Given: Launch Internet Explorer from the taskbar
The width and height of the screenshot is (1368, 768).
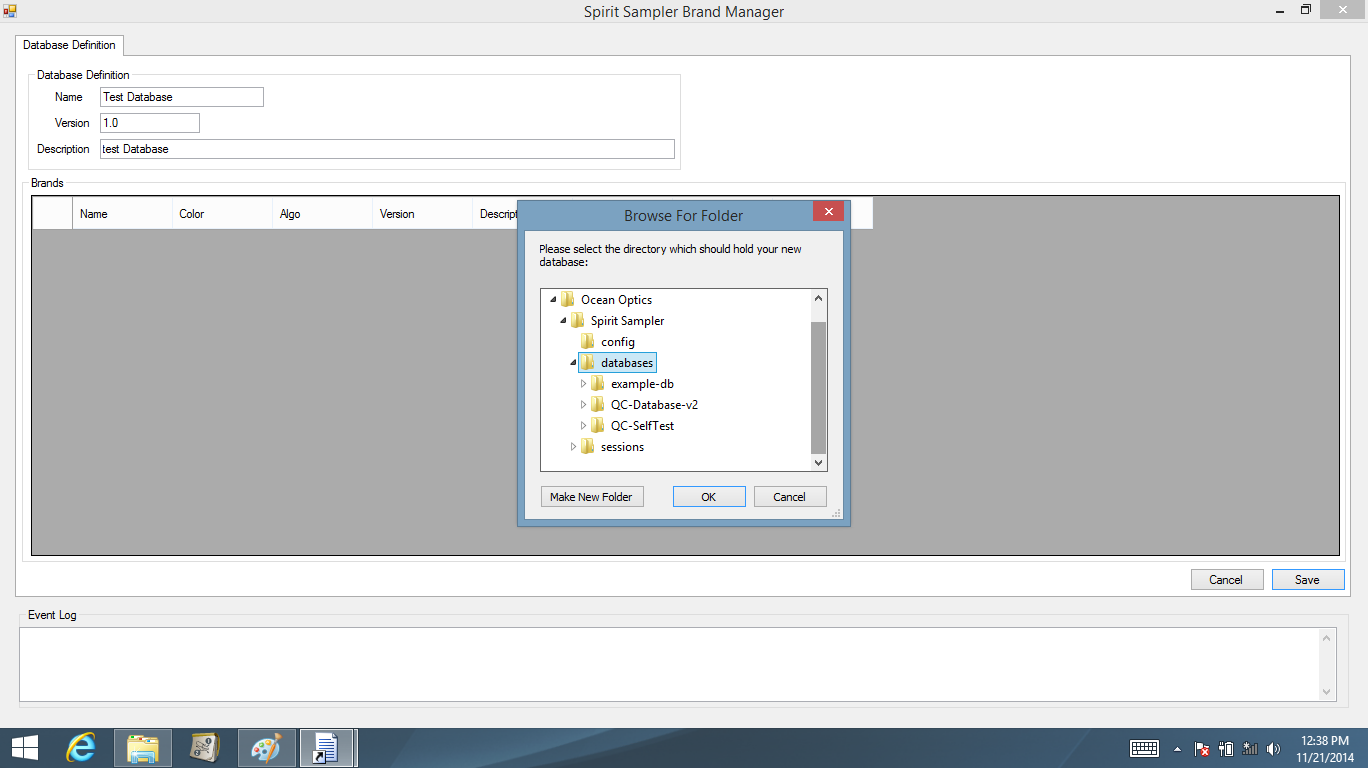Looking at the screenshot, I should pos(80,748).
